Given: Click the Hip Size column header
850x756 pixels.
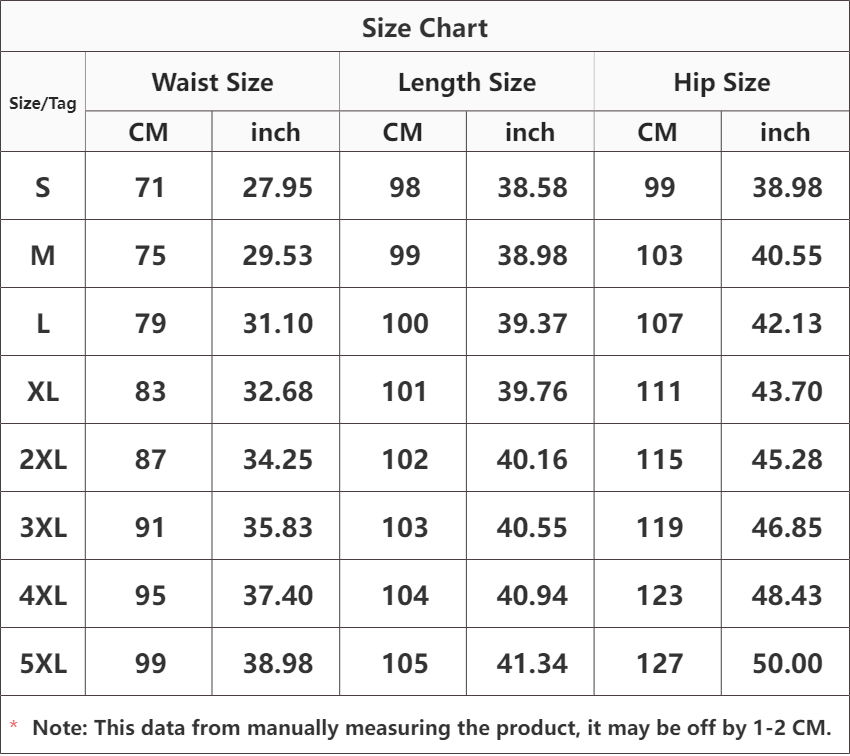Looking at the screenshot, I should point(721,82).
